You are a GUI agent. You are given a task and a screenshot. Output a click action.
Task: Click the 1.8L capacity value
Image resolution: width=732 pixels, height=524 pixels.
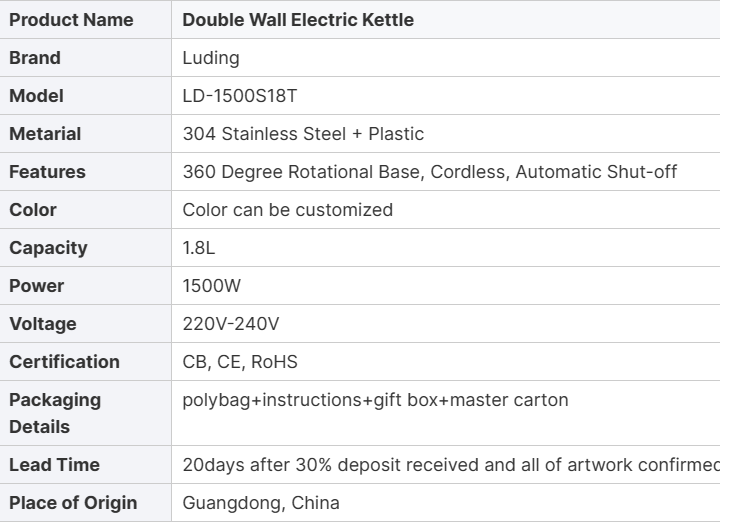click(199, 248)
